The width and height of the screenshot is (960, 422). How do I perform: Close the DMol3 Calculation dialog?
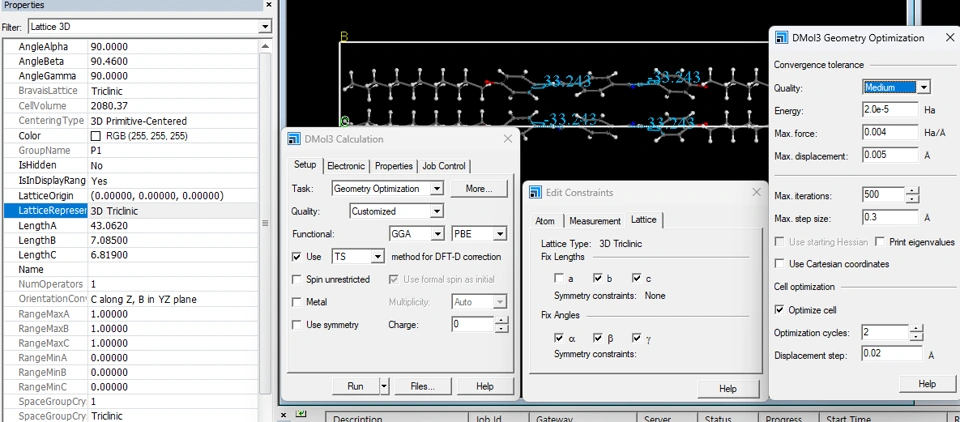(508, 139)
